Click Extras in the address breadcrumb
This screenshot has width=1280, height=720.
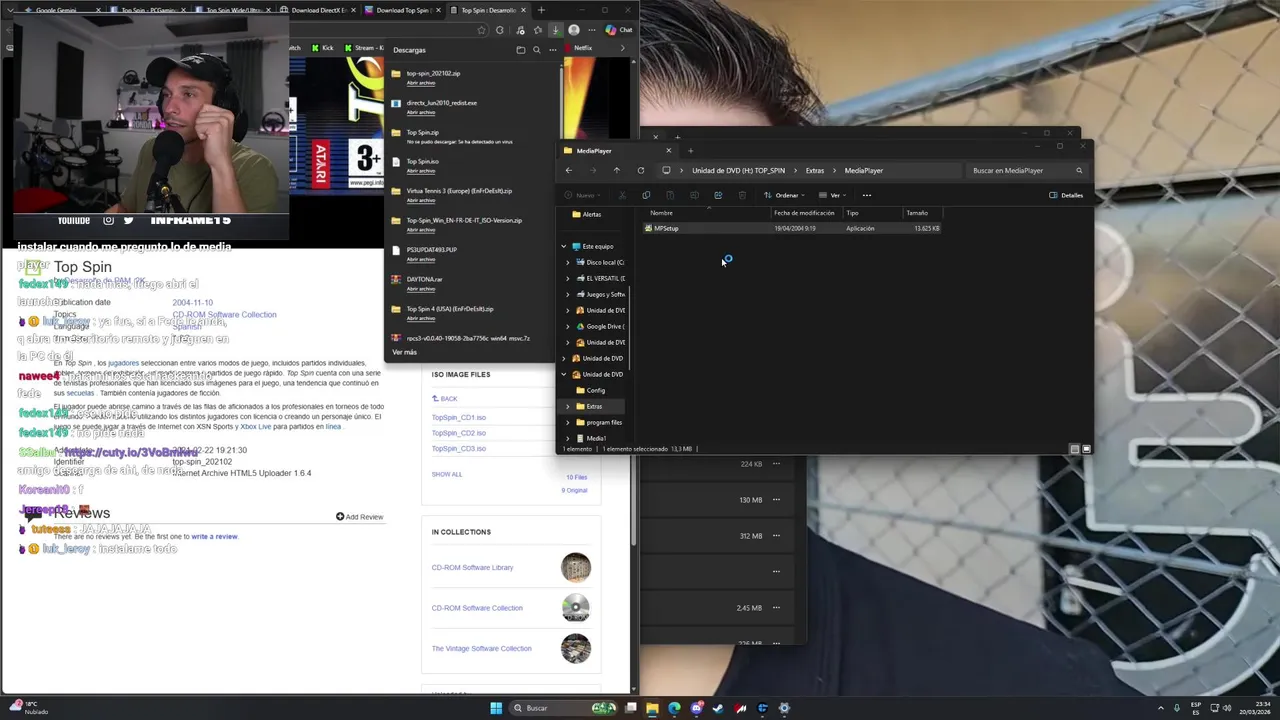click(815, 171)
